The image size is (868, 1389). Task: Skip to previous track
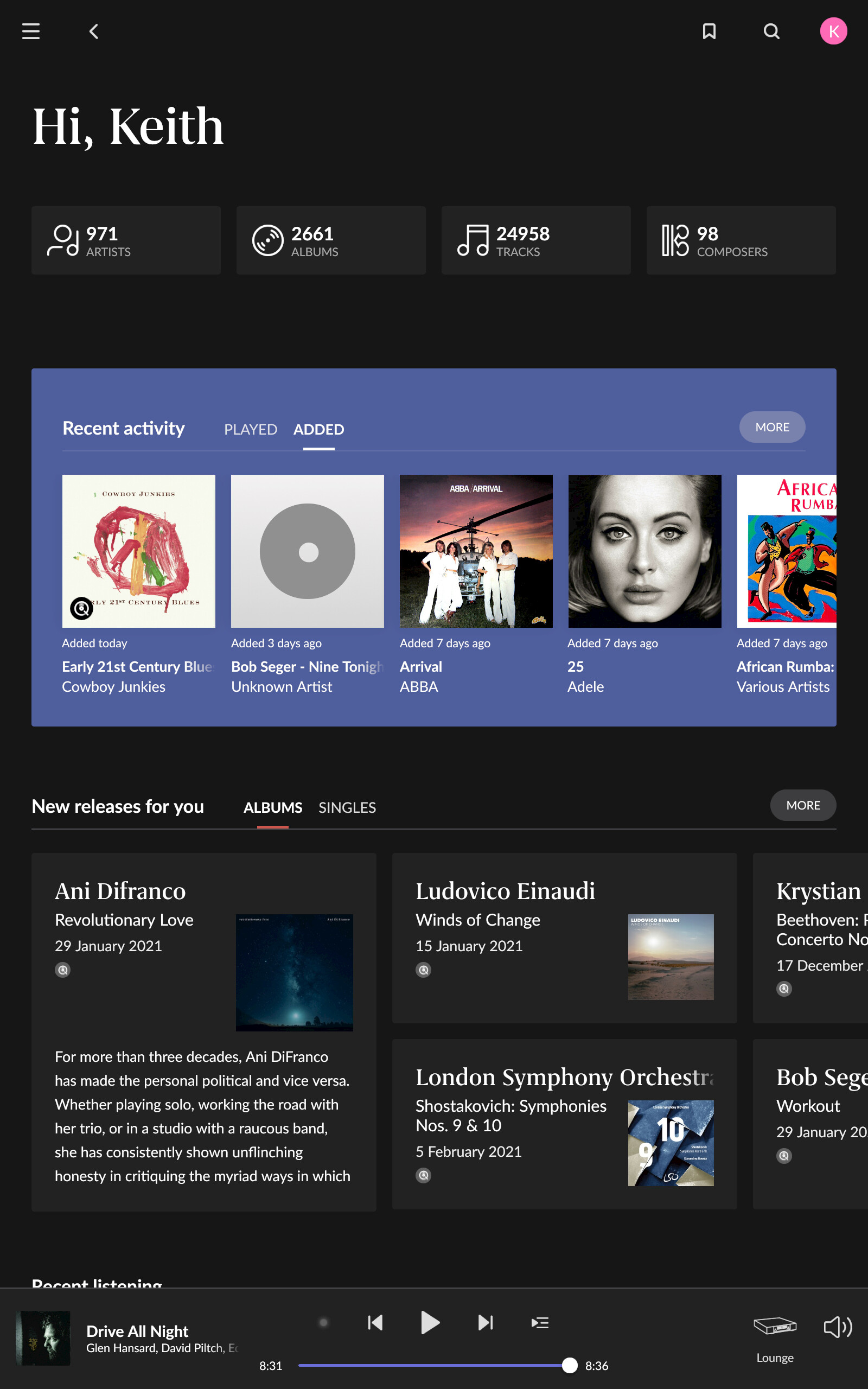(375, 1322)
